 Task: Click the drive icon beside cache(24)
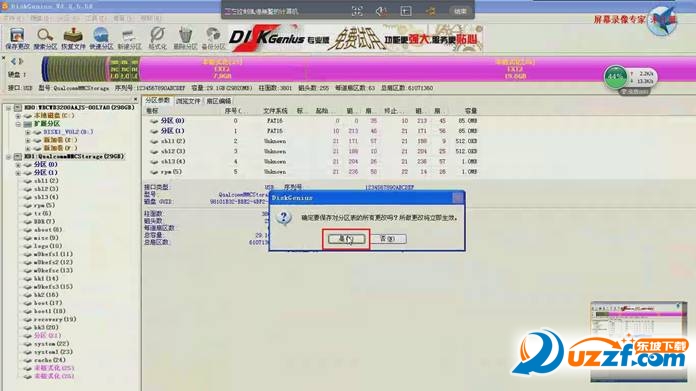pyautogui.click(x=28, y=360)
